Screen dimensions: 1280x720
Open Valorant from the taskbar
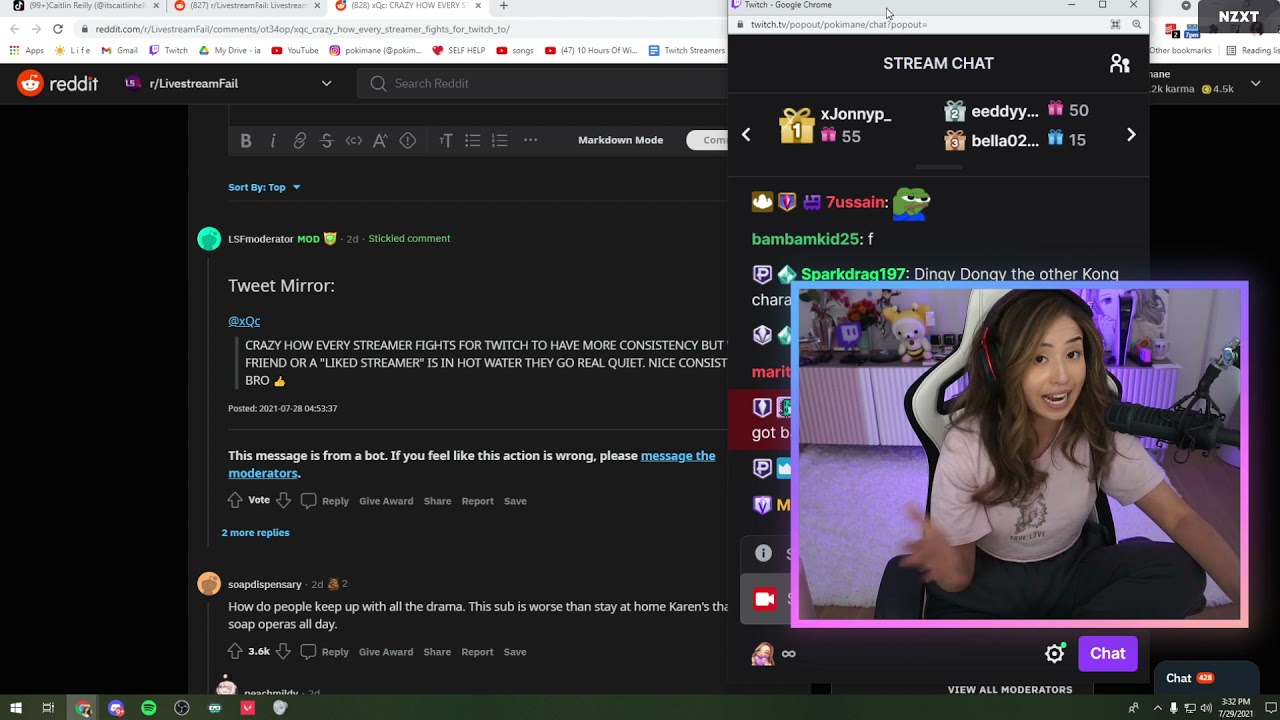[248, 708]
